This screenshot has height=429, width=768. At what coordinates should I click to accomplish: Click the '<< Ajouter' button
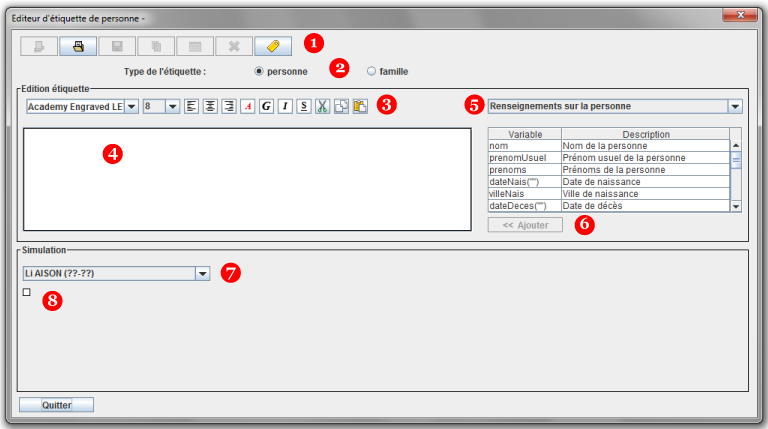525,225
